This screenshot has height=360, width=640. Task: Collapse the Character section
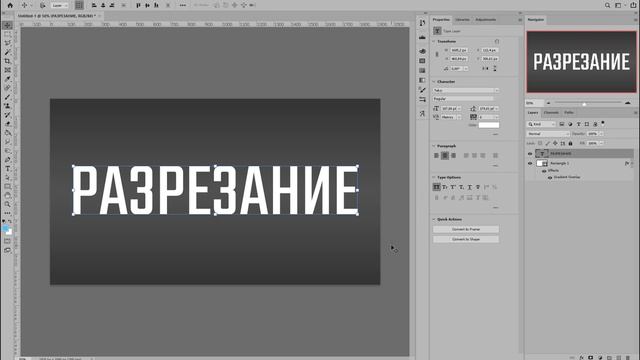coord(434,82)
